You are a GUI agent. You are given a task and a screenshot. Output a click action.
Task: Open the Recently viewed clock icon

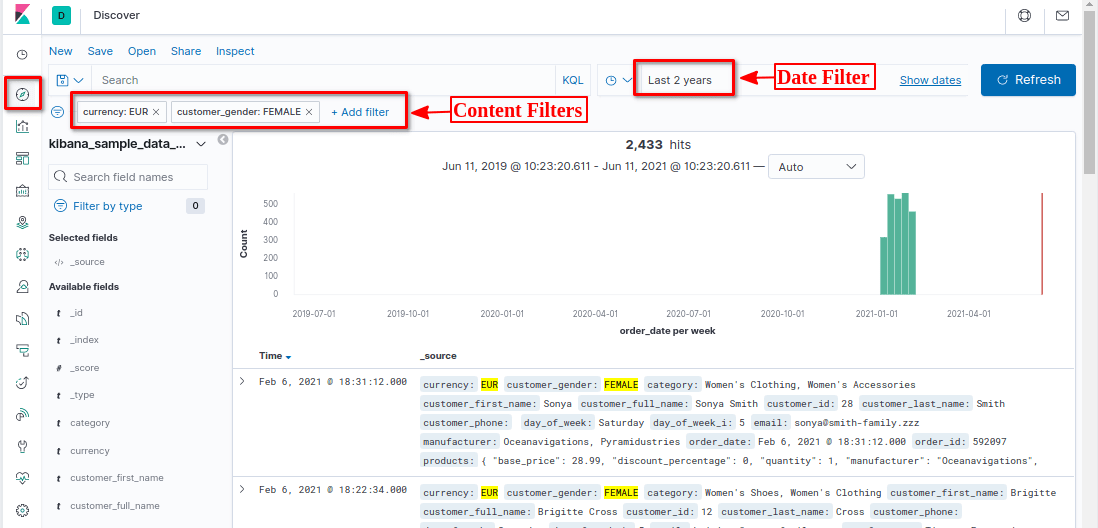coord(22,55)
